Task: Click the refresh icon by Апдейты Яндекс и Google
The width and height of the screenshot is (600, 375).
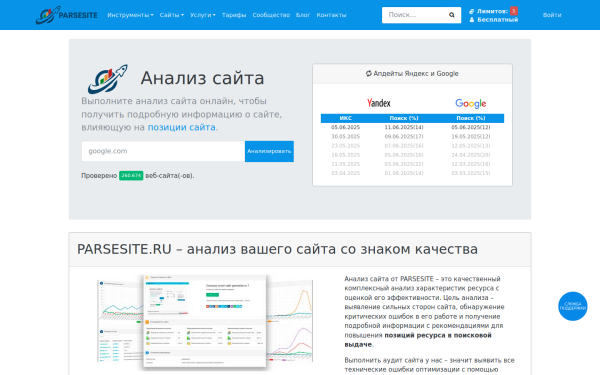Action: tap(368, 73)
